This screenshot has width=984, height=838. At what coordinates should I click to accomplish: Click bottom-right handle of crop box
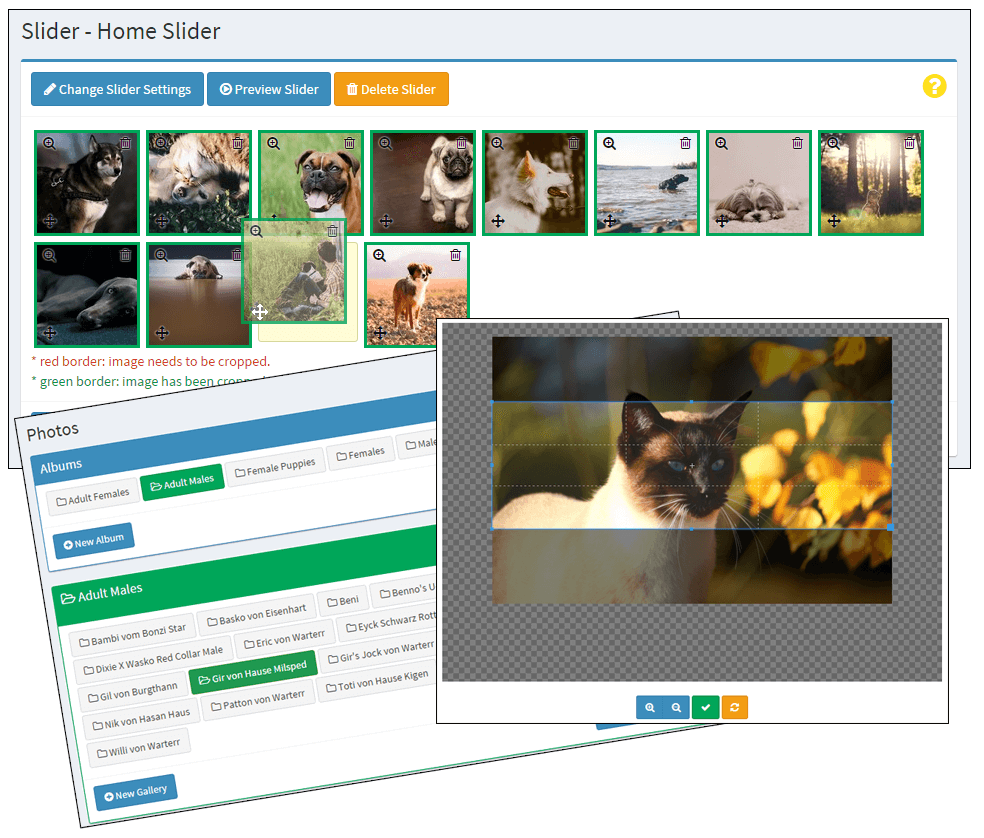pos(890,527)
